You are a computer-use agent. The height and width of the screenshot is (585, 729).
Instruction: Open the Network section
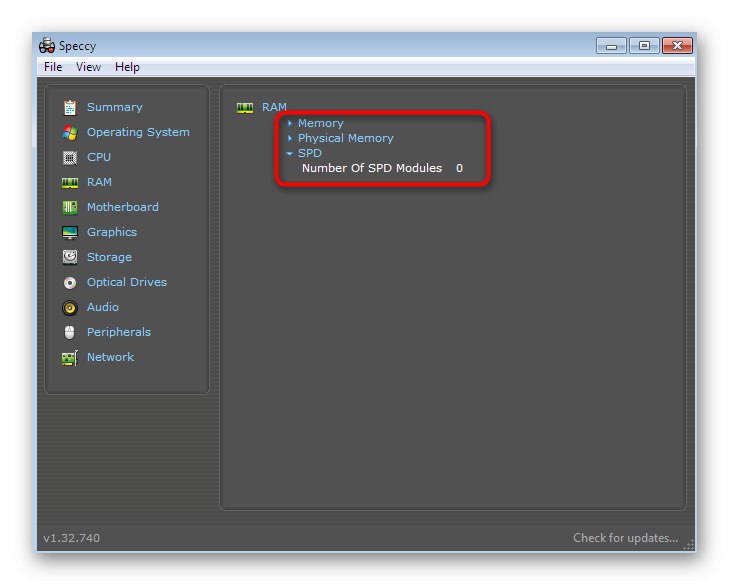[110, 357]
